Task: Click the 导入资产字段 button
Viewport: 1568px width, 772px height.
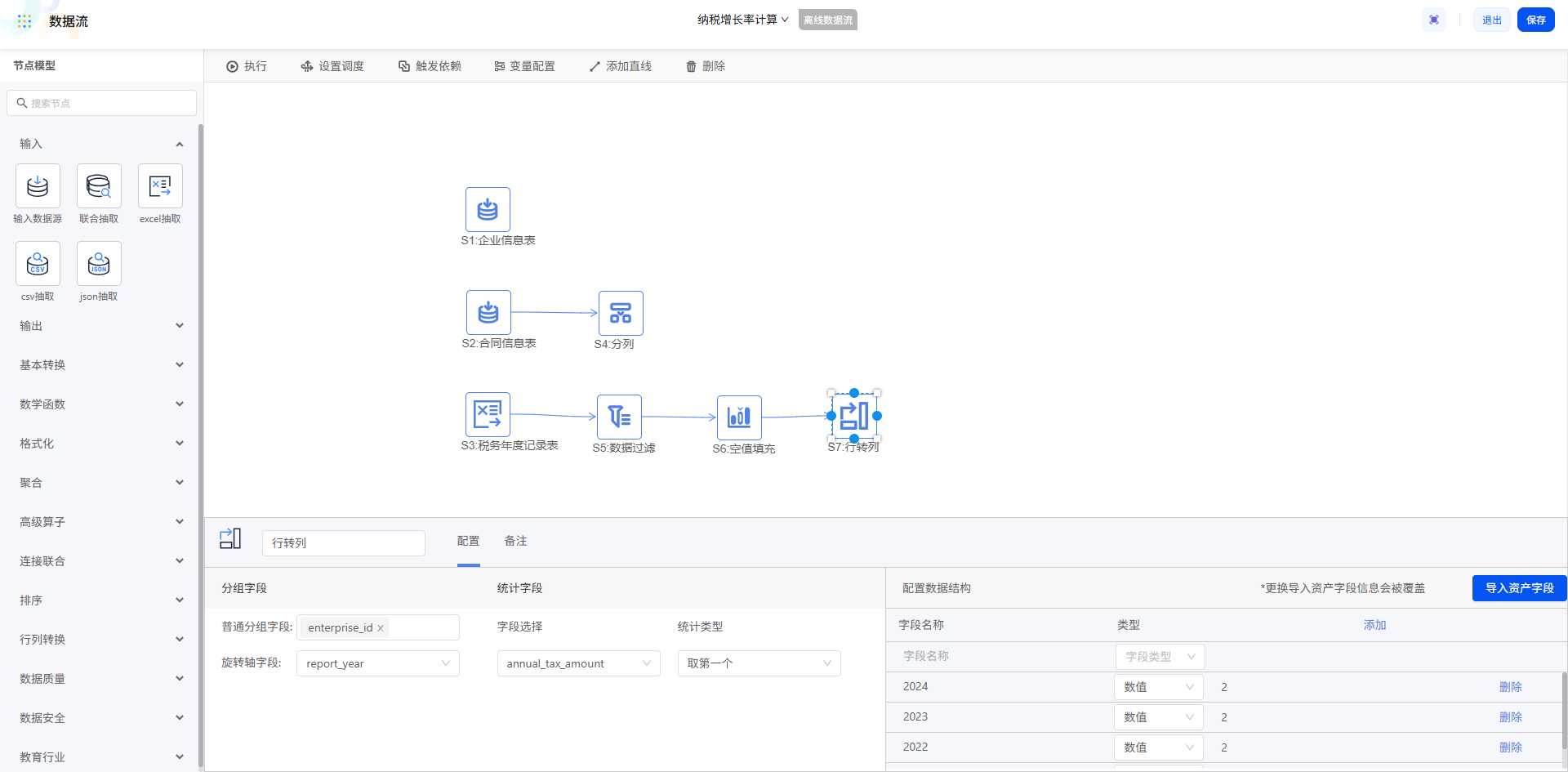Action: click(x=1519, y=588)
